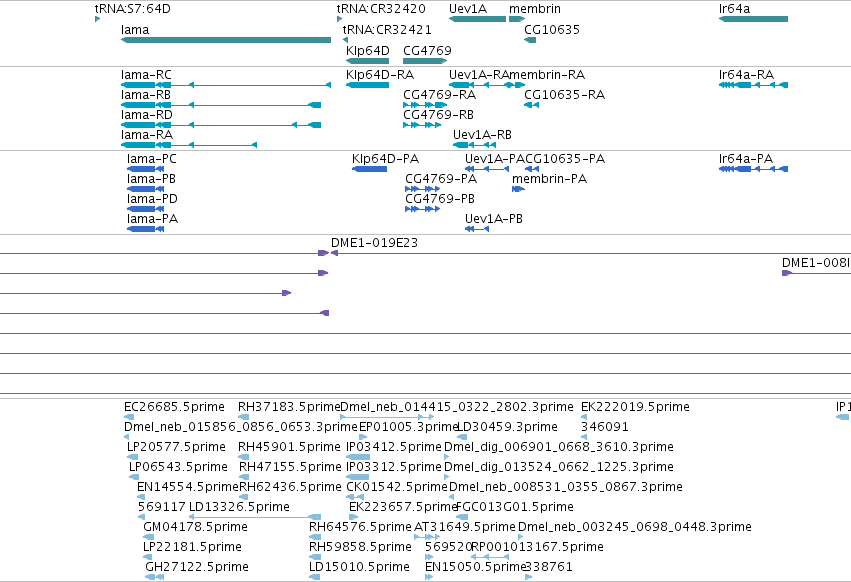Click the lama-PC protein label
The width and height of the screenshot is (851, 582).
[151, 159]
